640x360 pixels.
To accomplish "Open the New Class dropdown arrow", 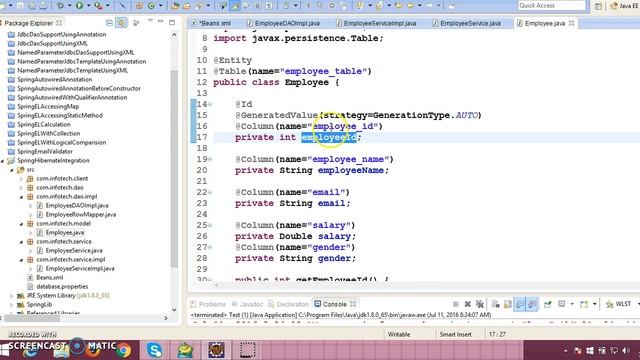I will click(x=160, y=6).
